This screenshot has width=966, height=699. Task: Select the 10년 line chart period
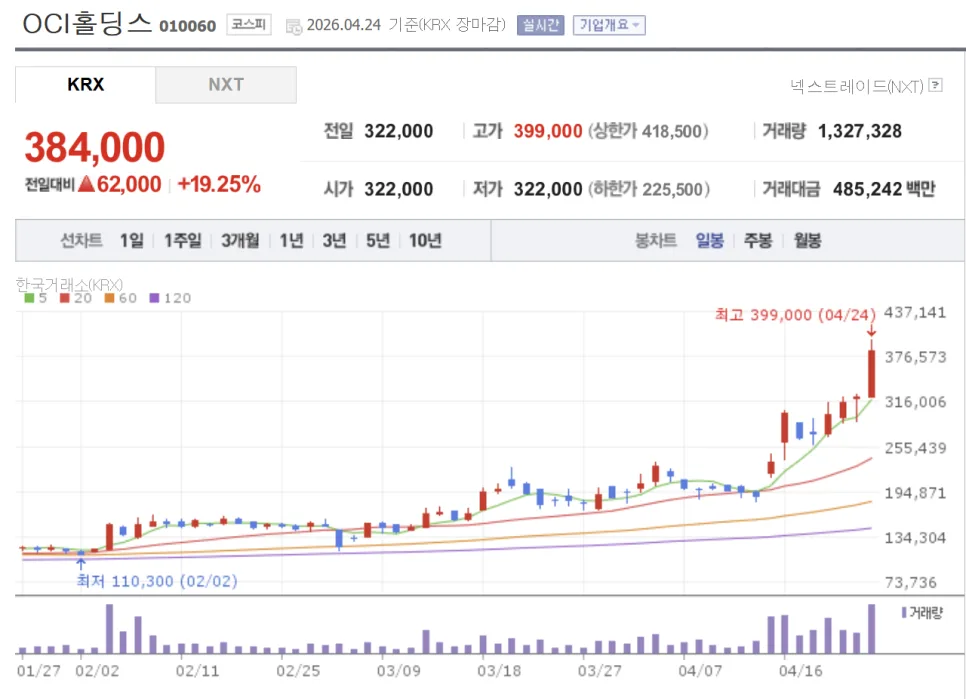pos(425,240)
